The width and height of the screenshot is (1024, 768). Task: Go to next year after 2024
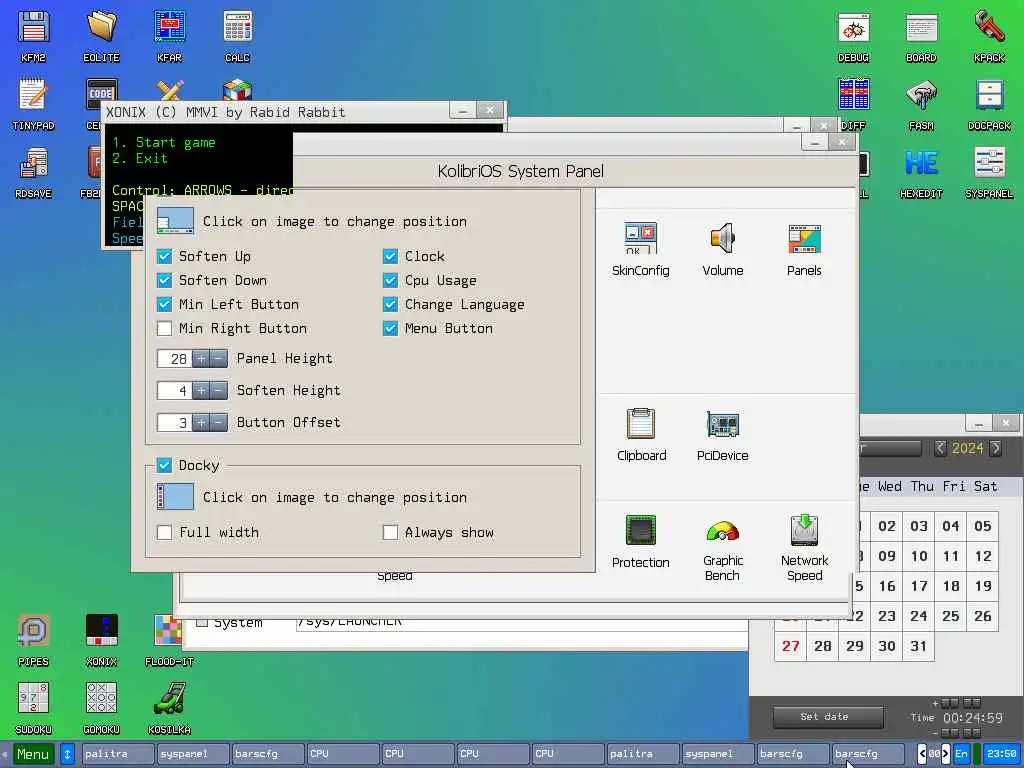pos(995,448)
